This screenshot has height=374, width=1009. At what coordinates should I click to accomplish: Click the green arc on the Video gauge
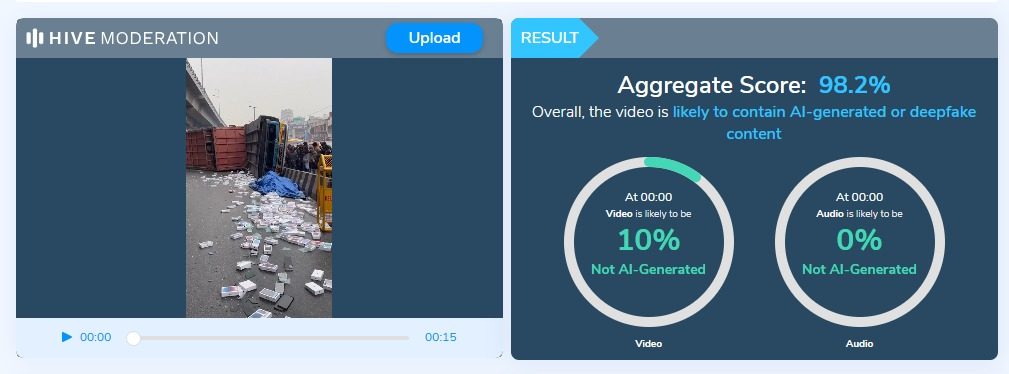tap(675, 165)
